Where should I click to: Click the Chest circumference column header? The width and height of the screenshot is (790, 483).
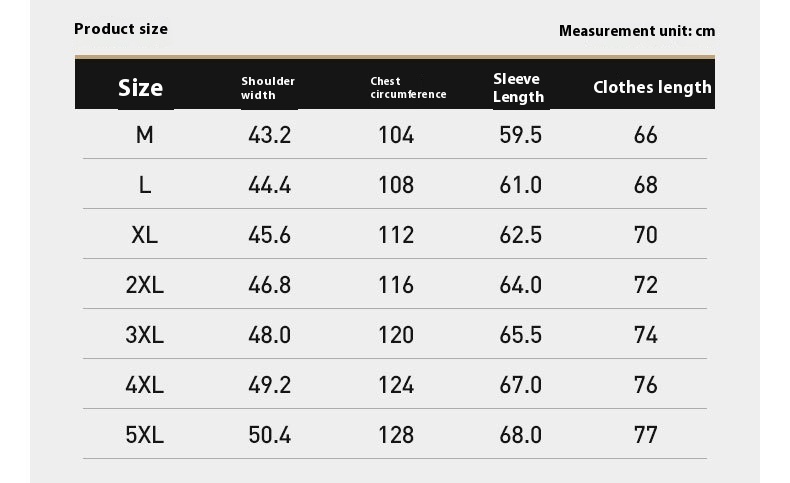(x=408, y=88)
